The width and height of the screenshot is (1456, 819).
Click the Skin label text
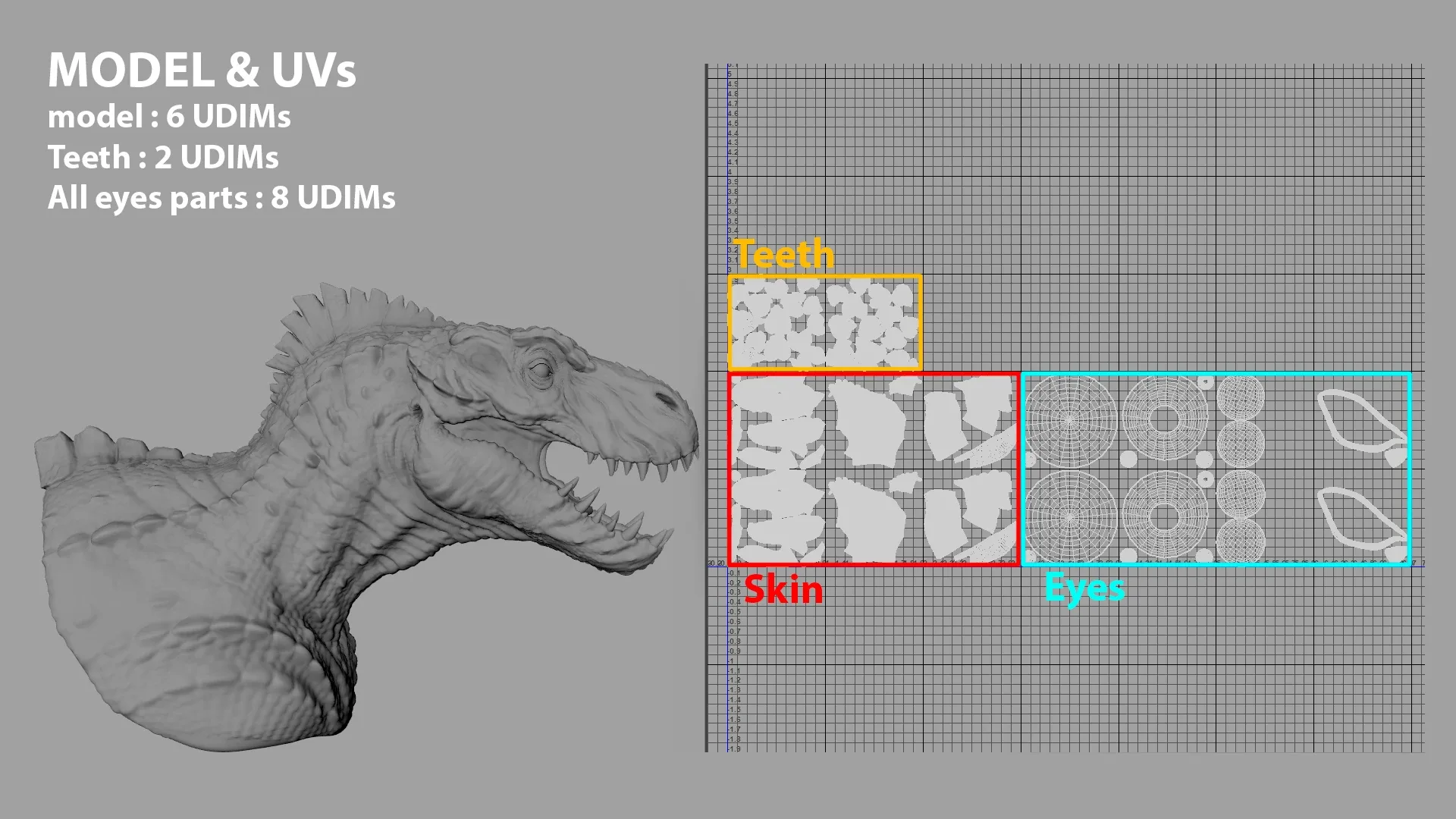782,588
